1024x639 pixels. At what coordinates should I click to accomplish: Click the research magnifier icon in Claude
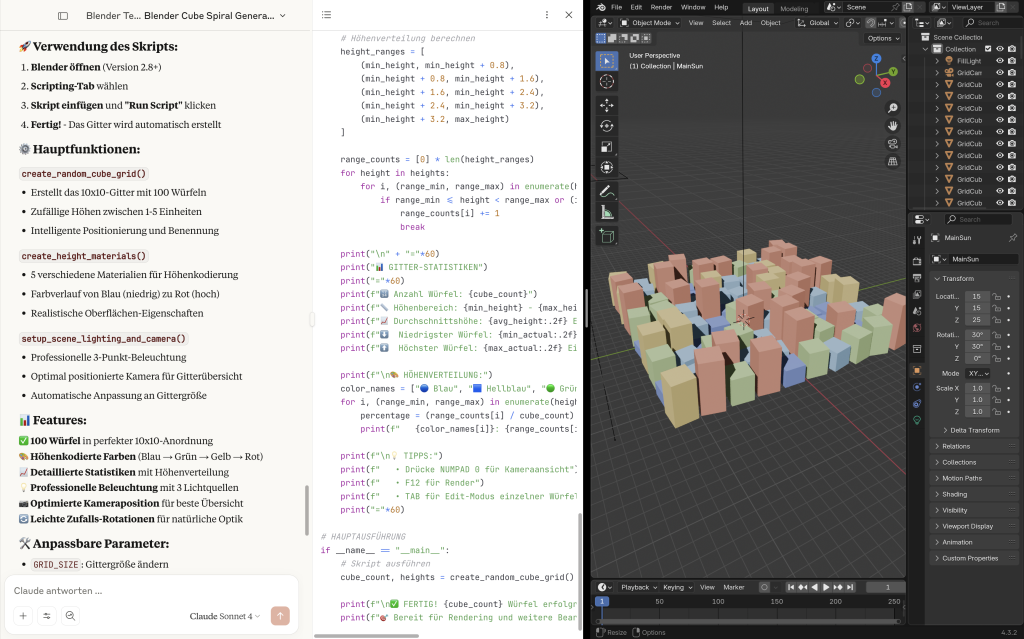point(71,615)
